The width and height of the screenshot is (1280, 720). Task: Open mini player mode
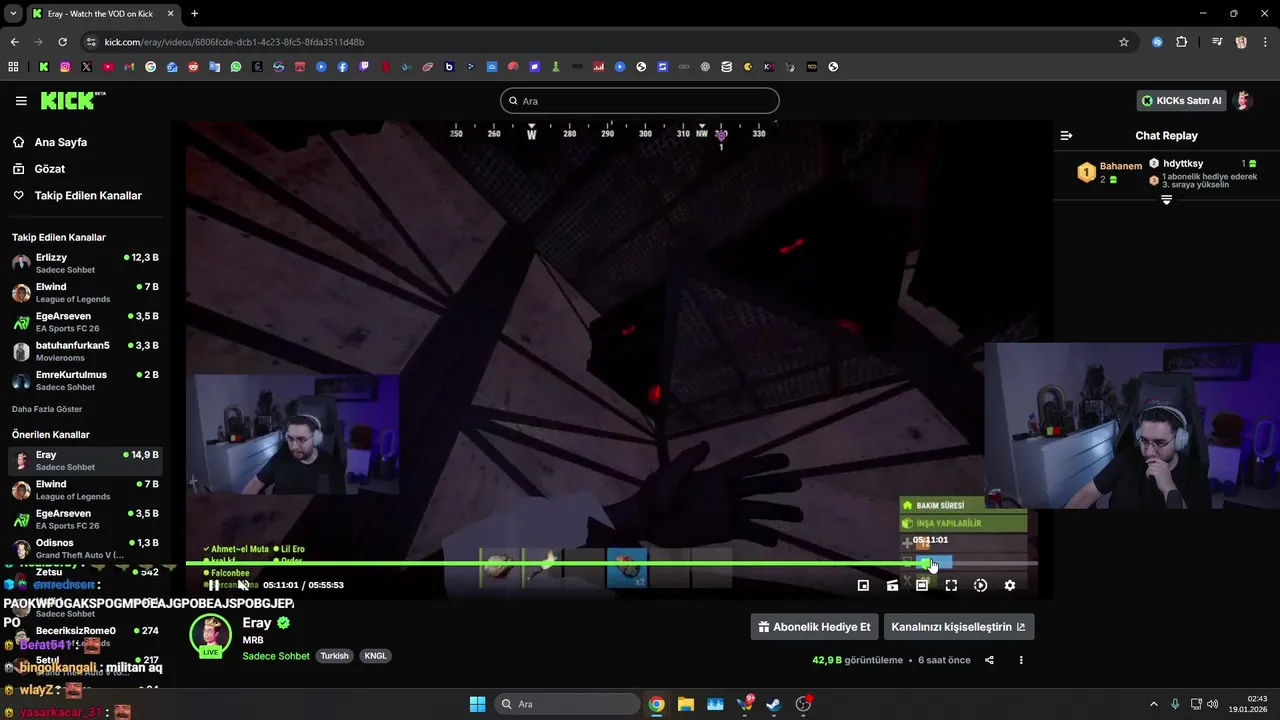coord(863,585)
